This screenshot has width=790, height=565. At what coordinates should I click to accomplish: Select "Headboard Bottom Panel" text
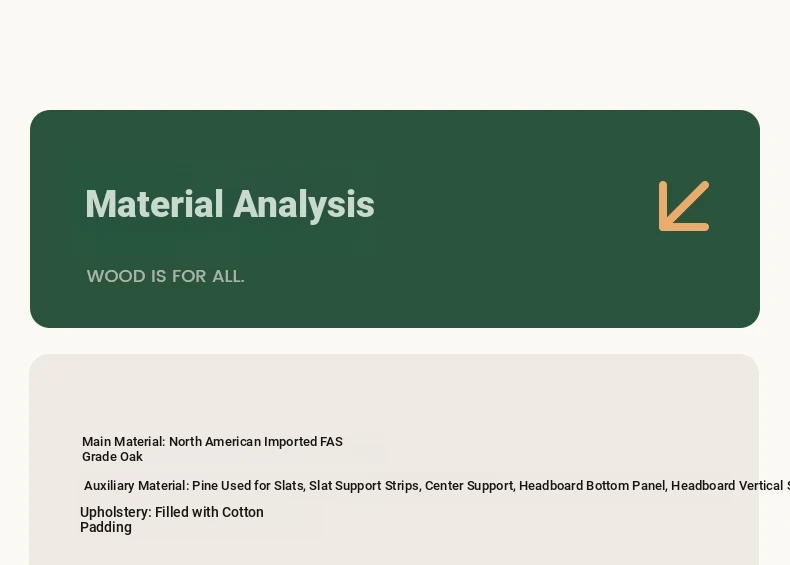pyautogui.click(x=592, y=486)
